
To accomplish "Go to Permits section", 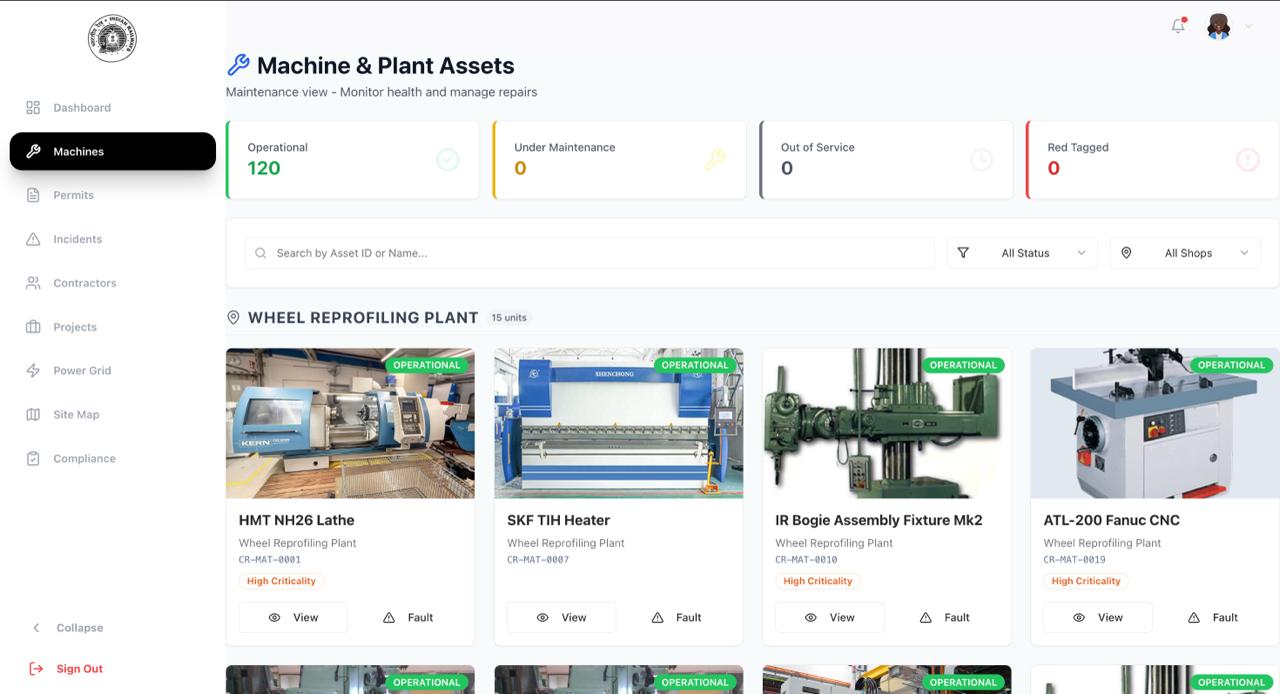I will pyautogui.click(x=112, y=195).
